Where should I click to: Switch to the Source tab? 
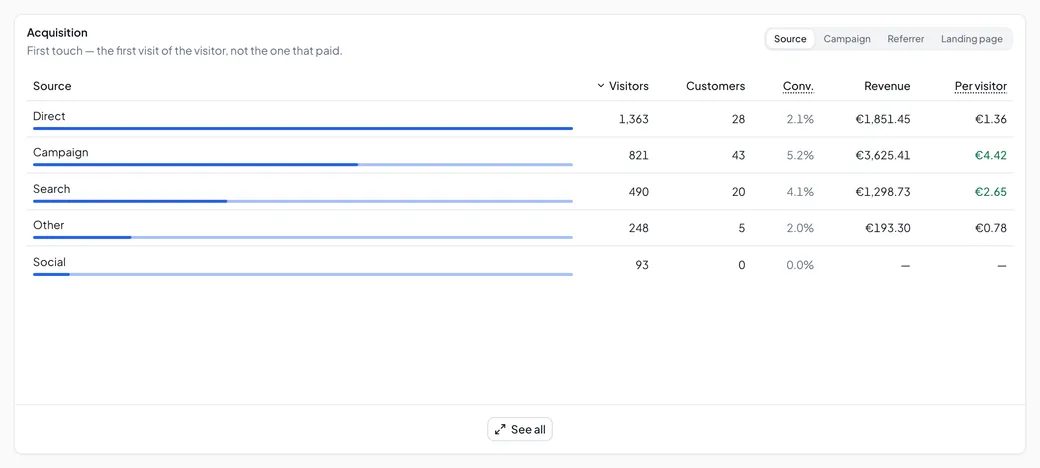(790, 39)
